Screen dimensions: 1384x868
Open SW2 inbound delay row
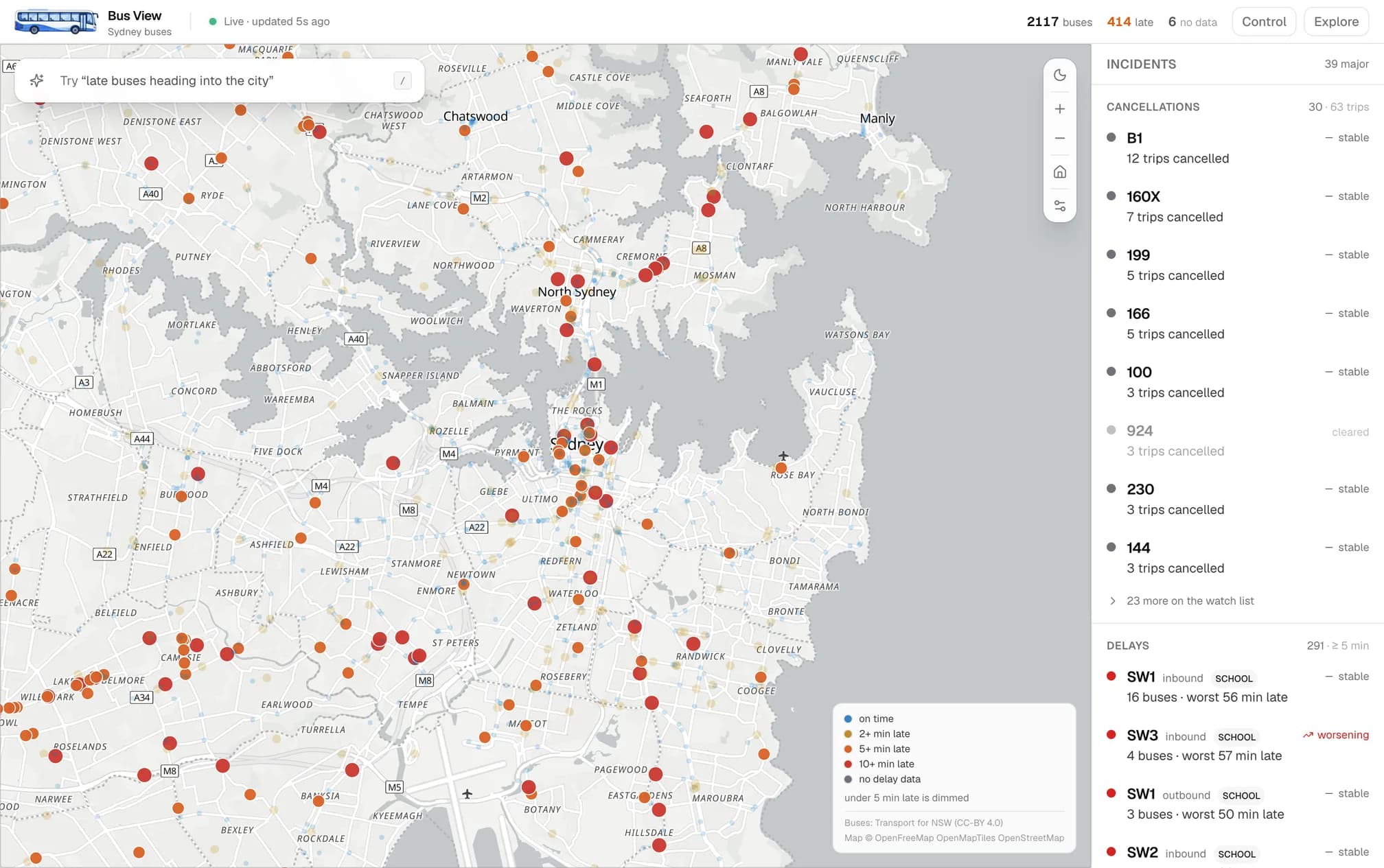click(1238, 853)
